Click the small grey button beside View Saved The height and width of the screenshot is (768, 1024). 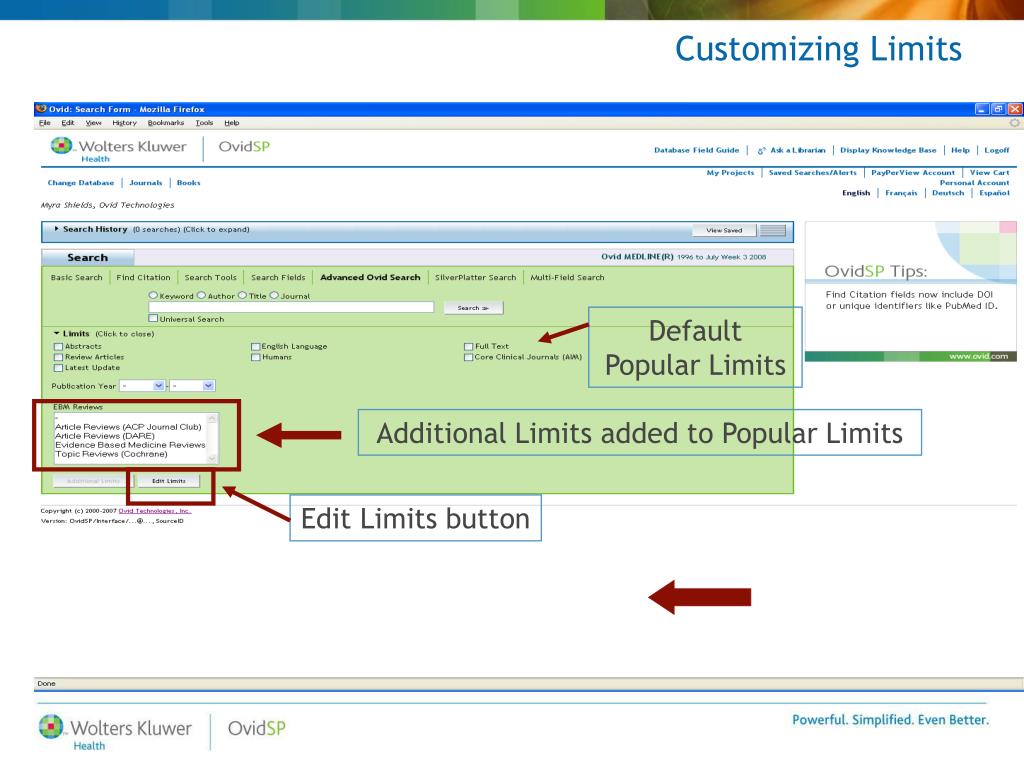pyautogui.click(x=773, y=230)
